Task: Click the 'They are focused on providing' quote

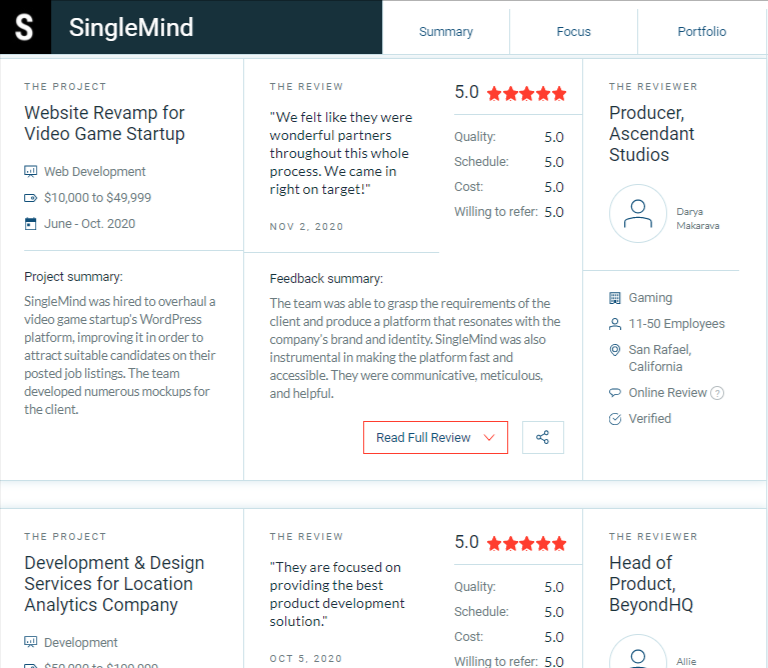Action: pyautogui.click(x=337, y=595)
